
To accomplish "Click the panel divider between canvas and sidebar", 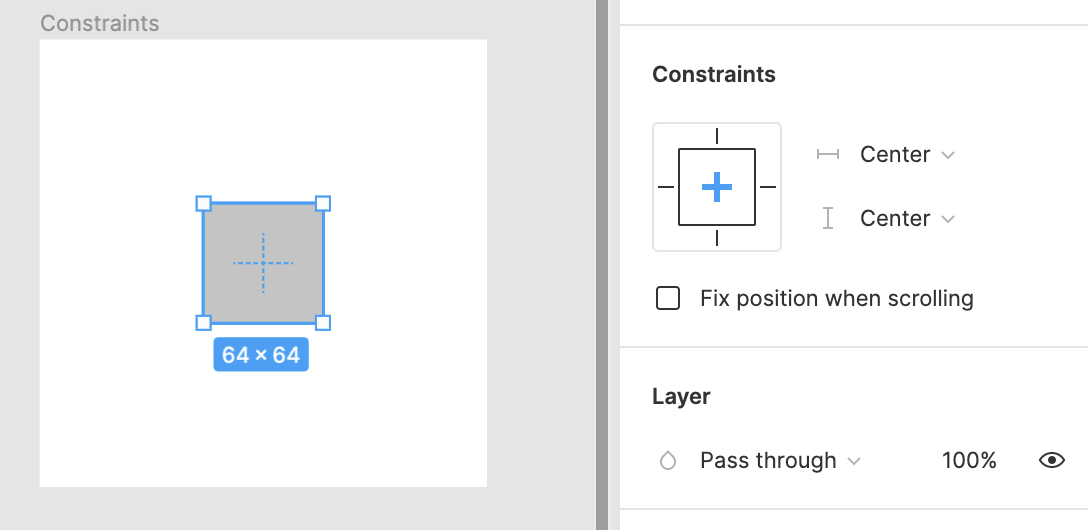I will pos(602,265).
